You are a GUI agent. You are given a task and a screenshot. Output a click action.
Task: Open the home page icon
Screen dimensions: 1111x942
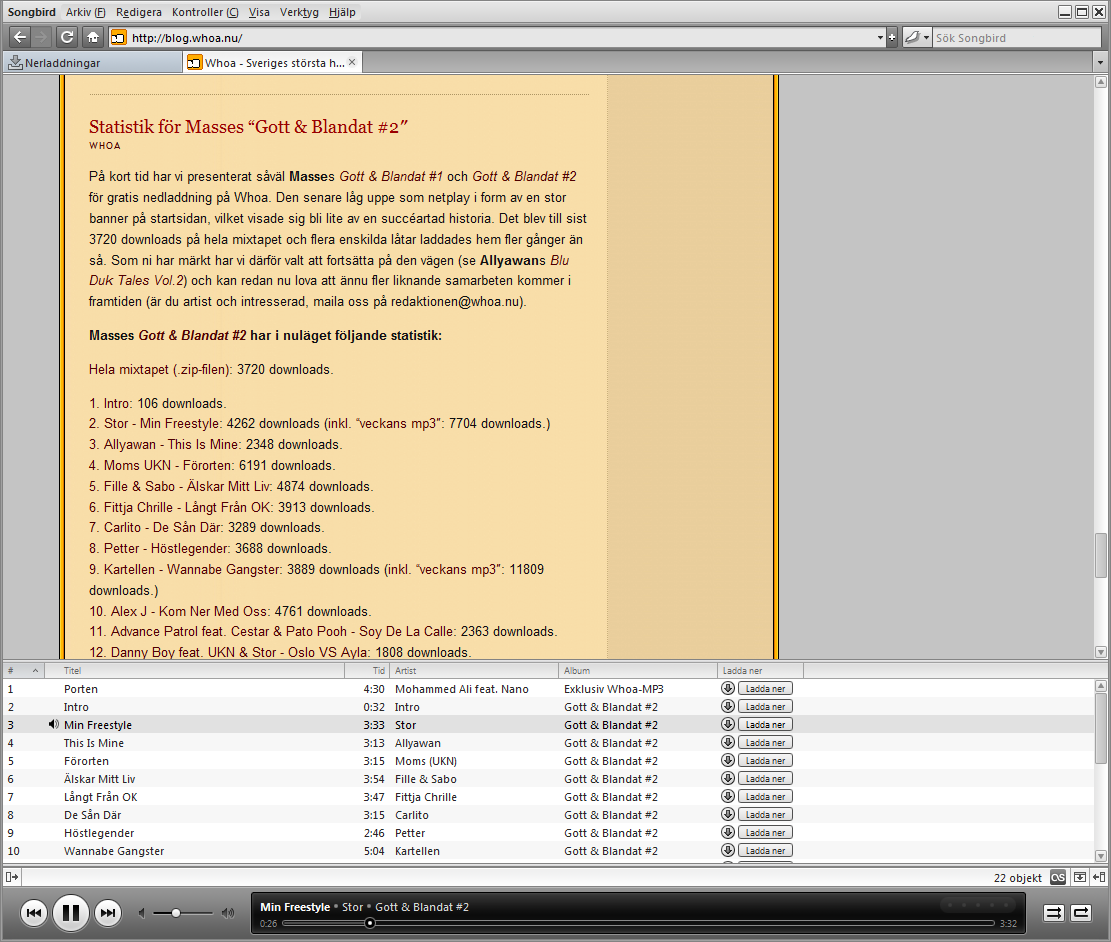[x=93, y=38]
